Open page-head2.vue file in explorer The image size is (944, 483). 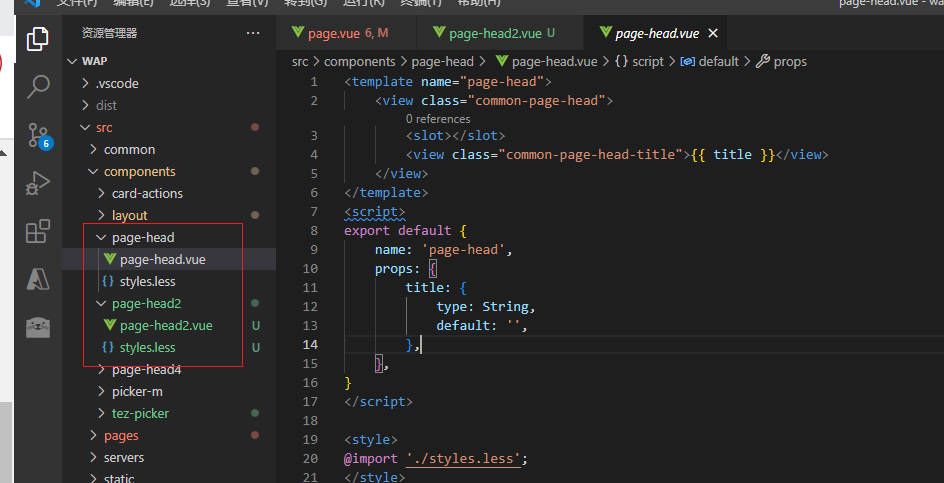click(x=165, y=325)
